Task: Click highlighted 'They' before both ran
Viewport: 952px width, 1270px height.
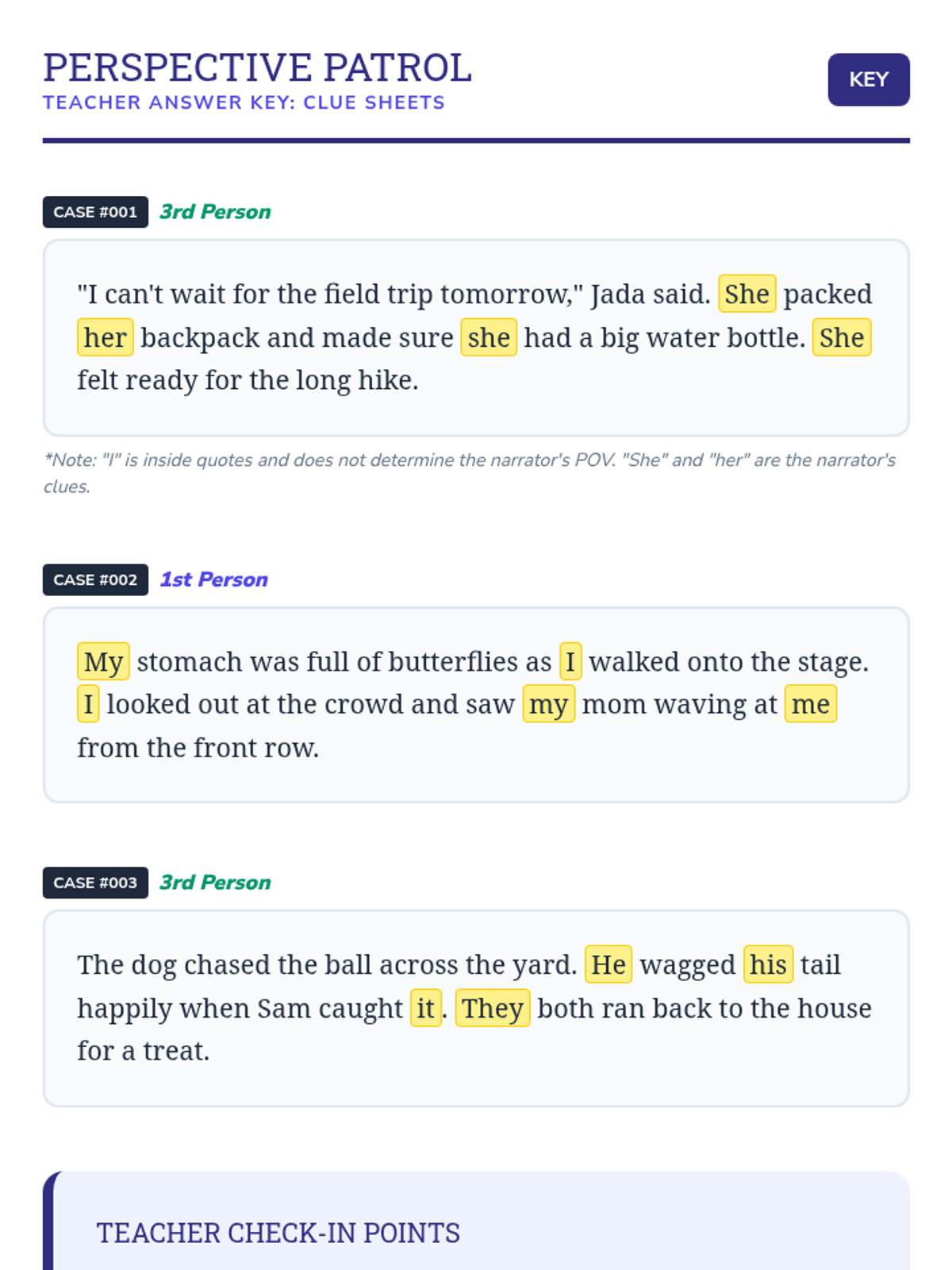Action: pos(492,1008)
